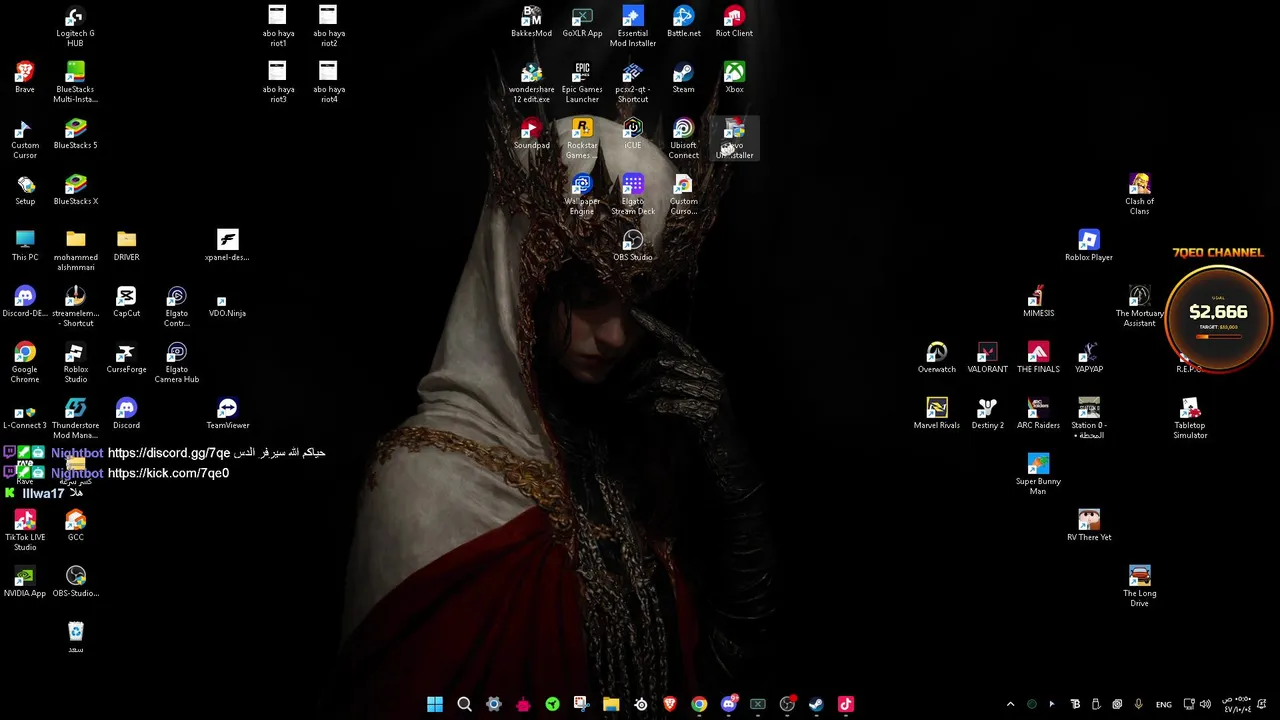The height and width of the screenshot is (720, 1280).
Task: Switch to Discord in the taskbar
Action: tap(729, 704)
